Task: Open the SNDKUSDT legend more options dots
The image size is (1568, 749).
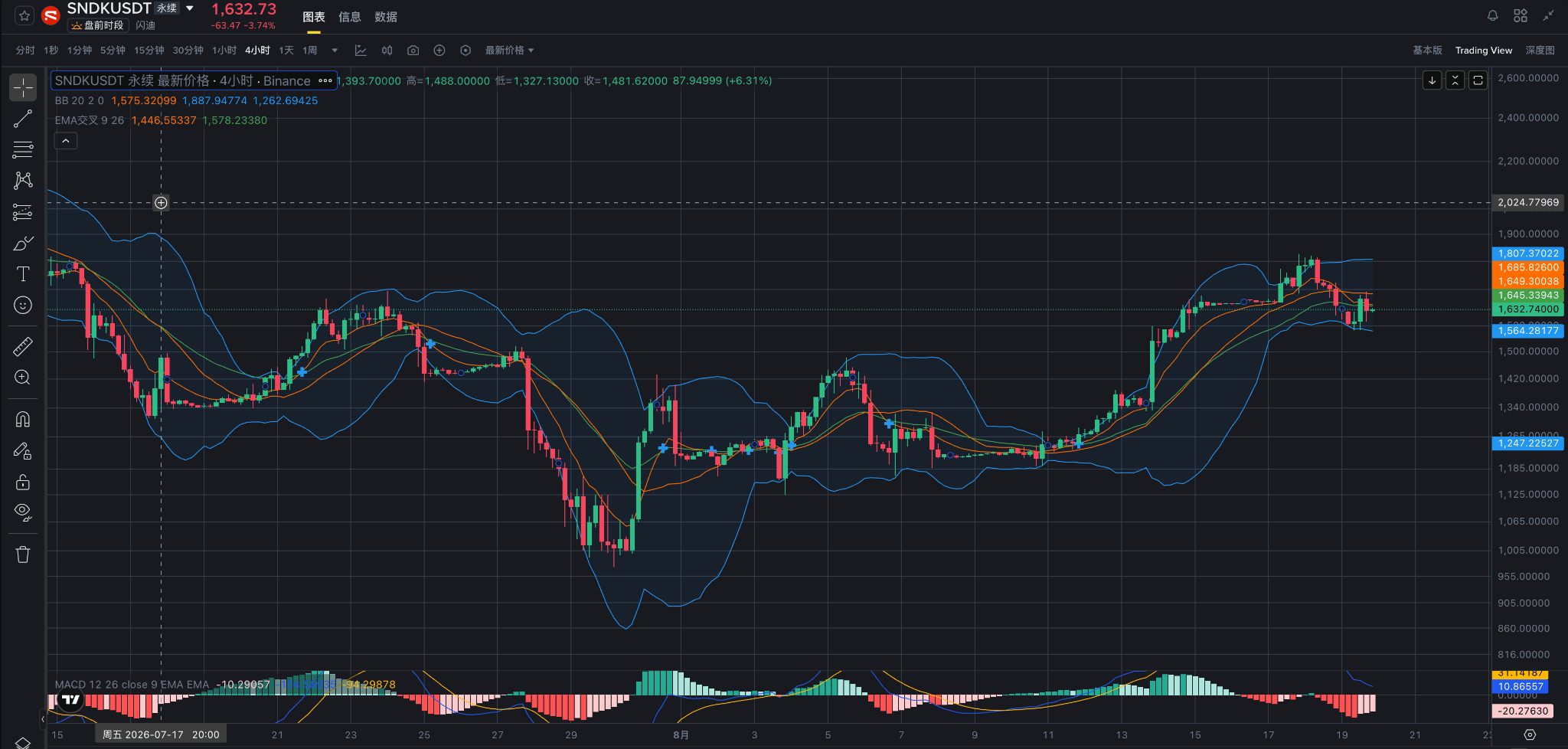Action: point(325,80)
